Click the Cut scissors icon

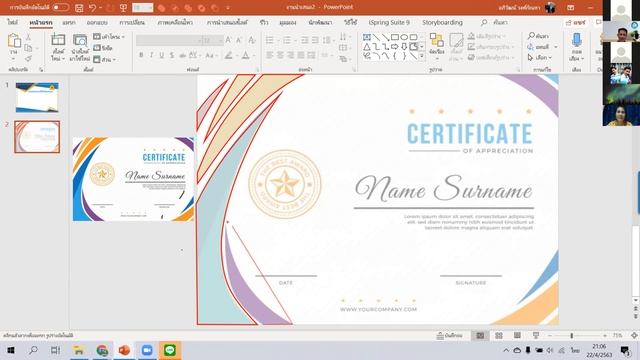pyautogui.click(x=28, y=37)
